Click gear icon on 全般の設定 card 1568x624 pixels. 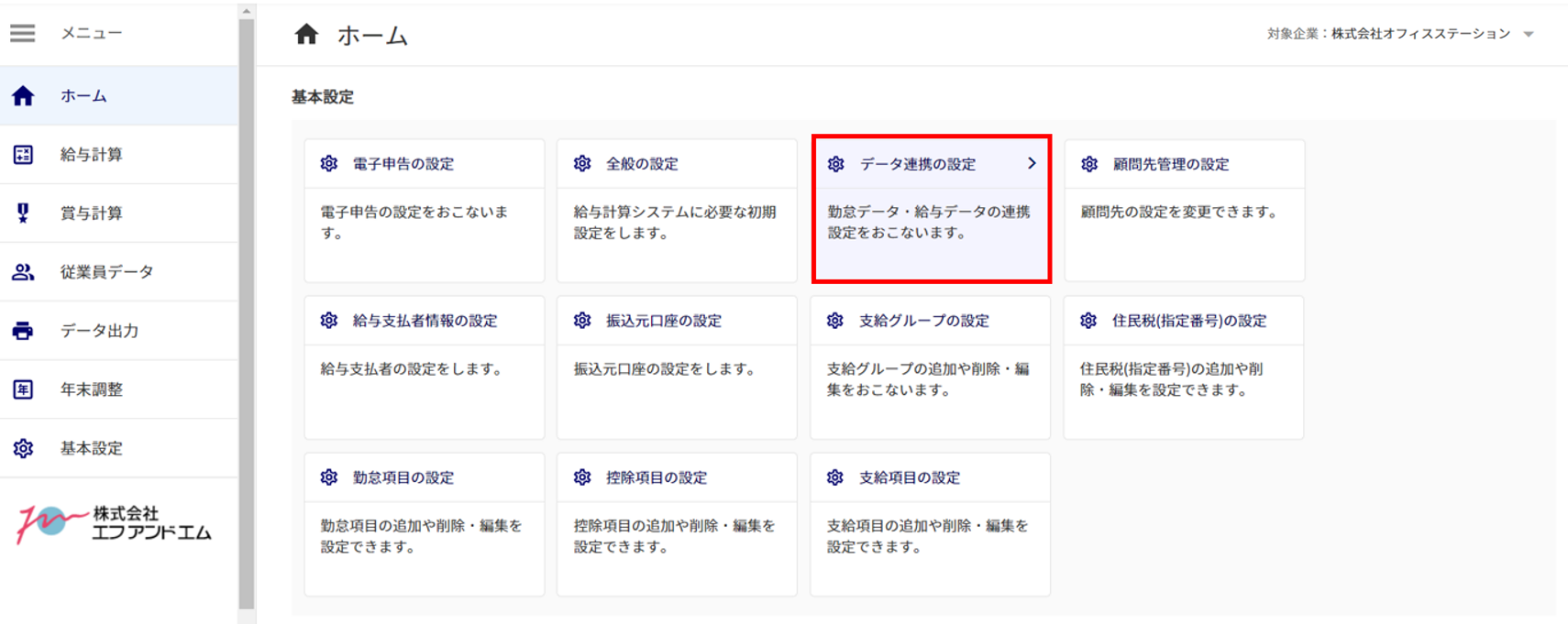click(582, 164)
